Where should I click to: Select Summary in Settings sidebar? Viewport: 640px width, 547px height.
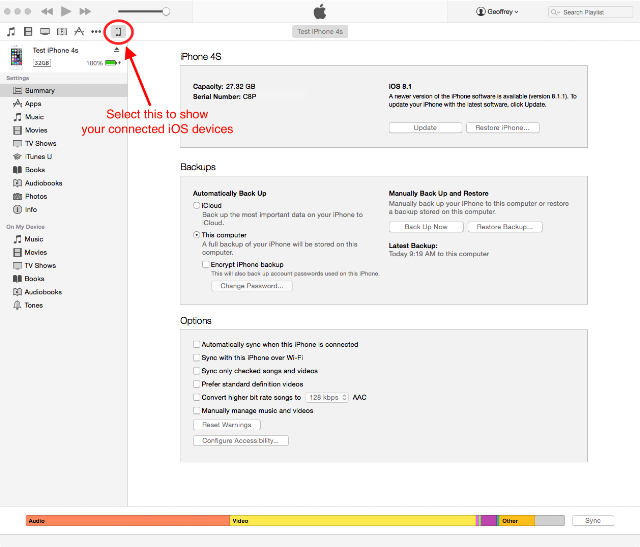tap(64, 91)
